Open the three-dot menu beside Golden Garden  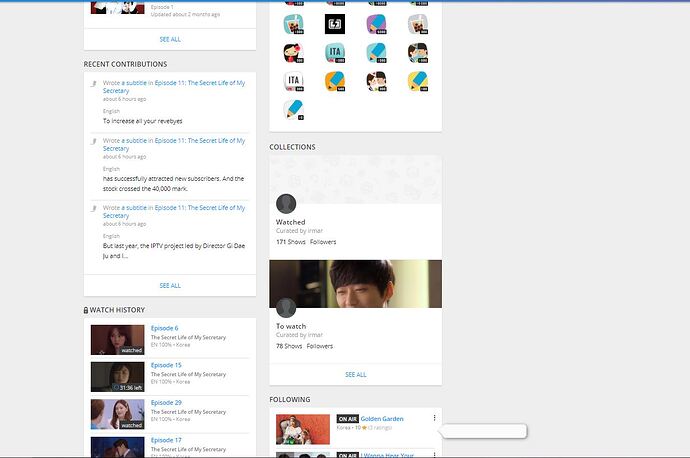(x=434, y=418)
